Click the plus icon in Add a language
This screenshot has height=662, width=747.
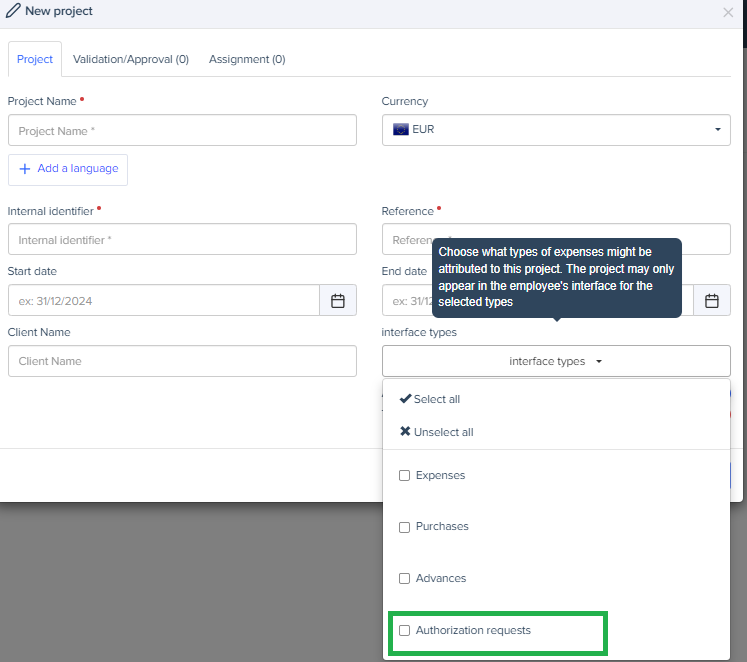[25, 169]
